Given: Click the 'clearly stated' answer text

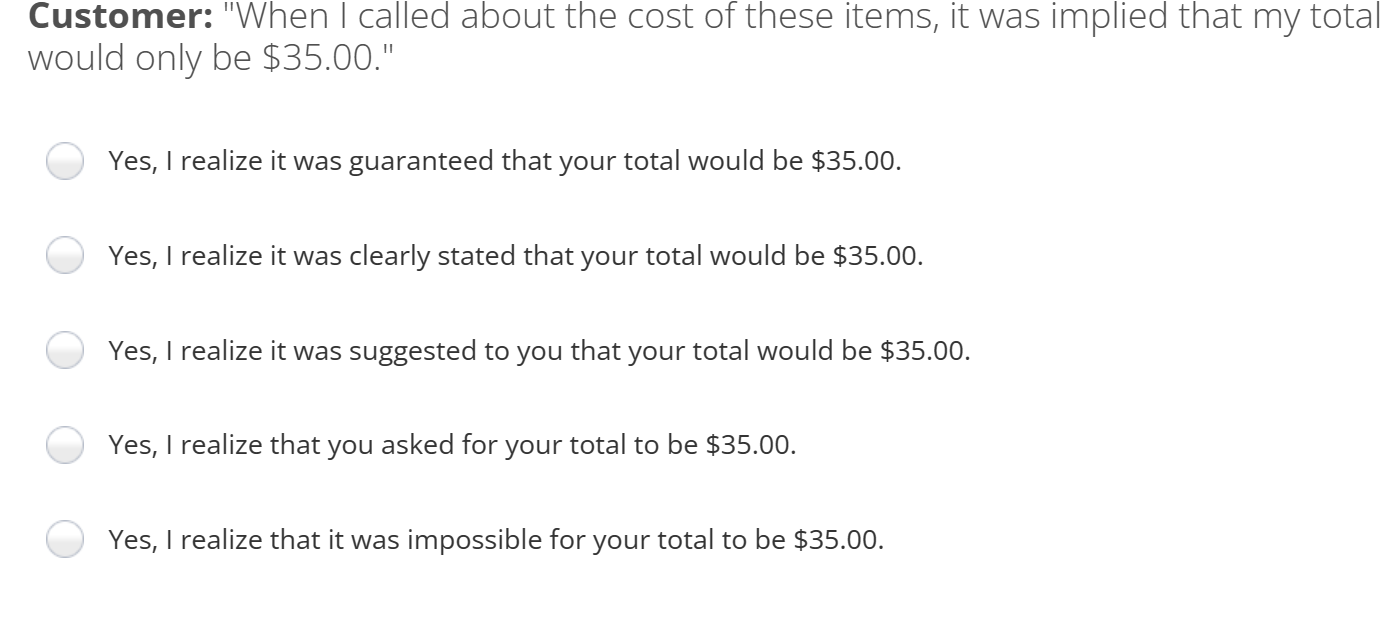Looking at the screenshot, I should [x=516, y=257].
